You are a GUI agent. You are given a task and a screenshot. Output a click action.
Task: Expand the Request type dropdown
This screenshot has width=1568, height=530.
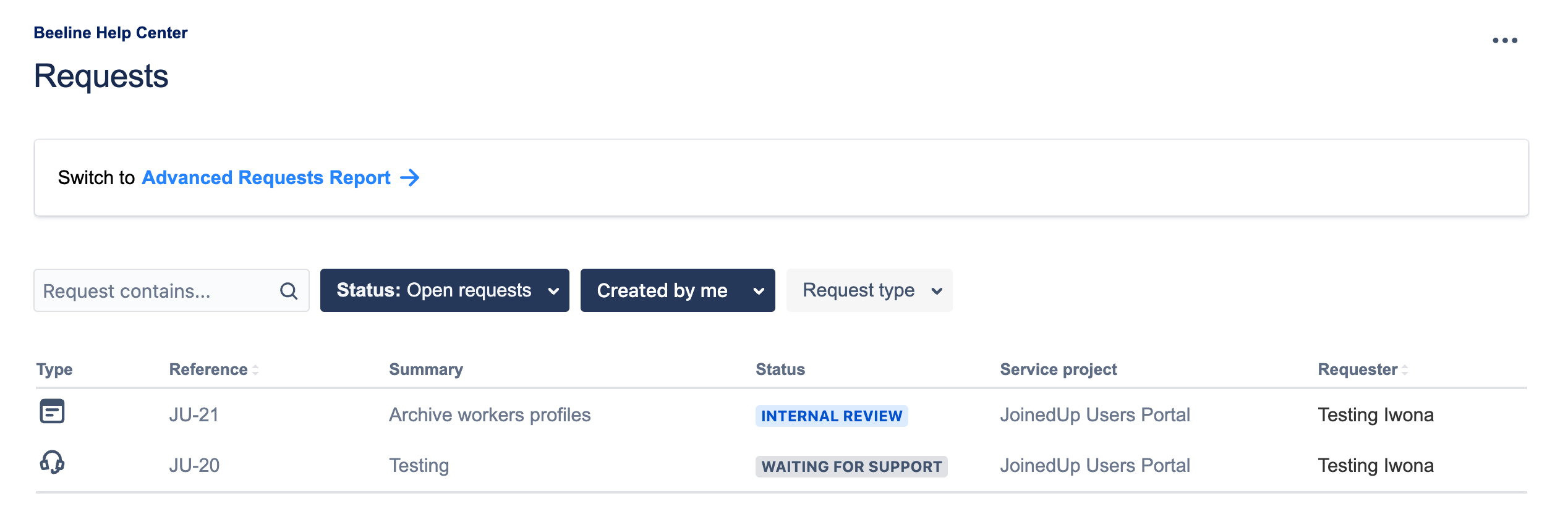tap(869, 290)
